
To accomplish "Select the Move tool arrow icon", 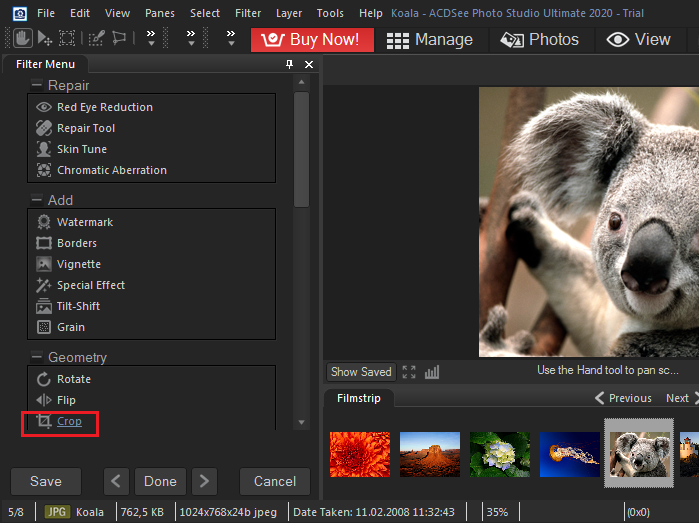I will [45, 39].
